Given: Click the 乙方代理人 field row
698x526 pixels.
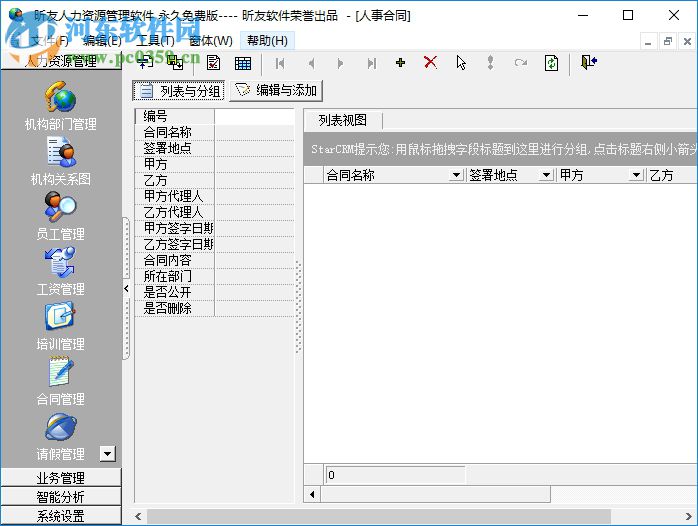Looking at the screenshot, I should tap(215, 212).
